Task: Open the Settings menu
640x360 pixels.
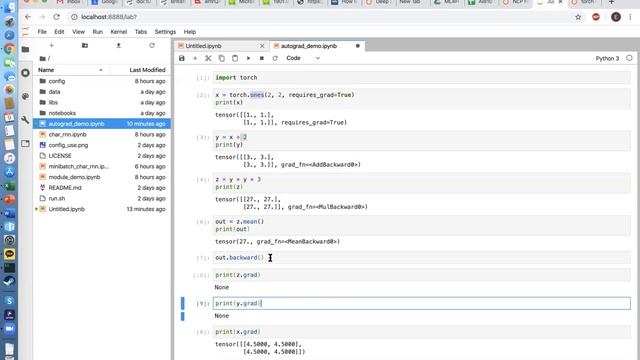Action: tap(165, 32)
